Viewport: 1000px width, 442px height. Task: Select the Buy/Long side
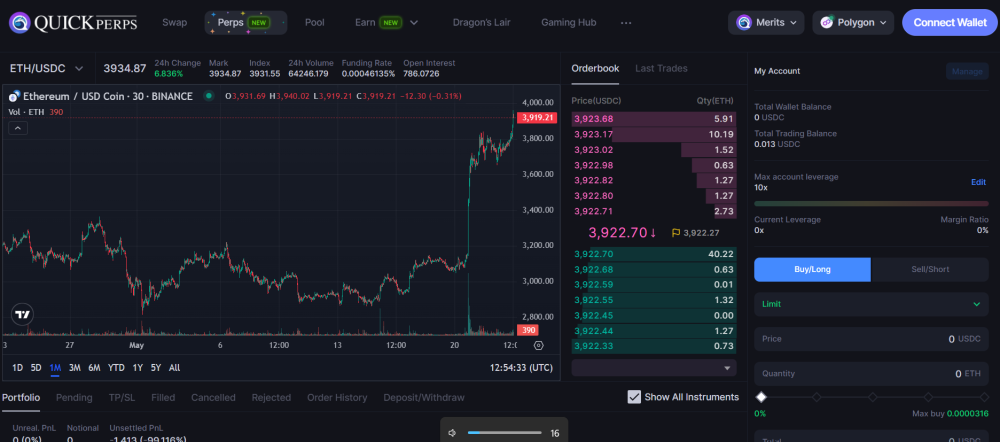(812, 269)
